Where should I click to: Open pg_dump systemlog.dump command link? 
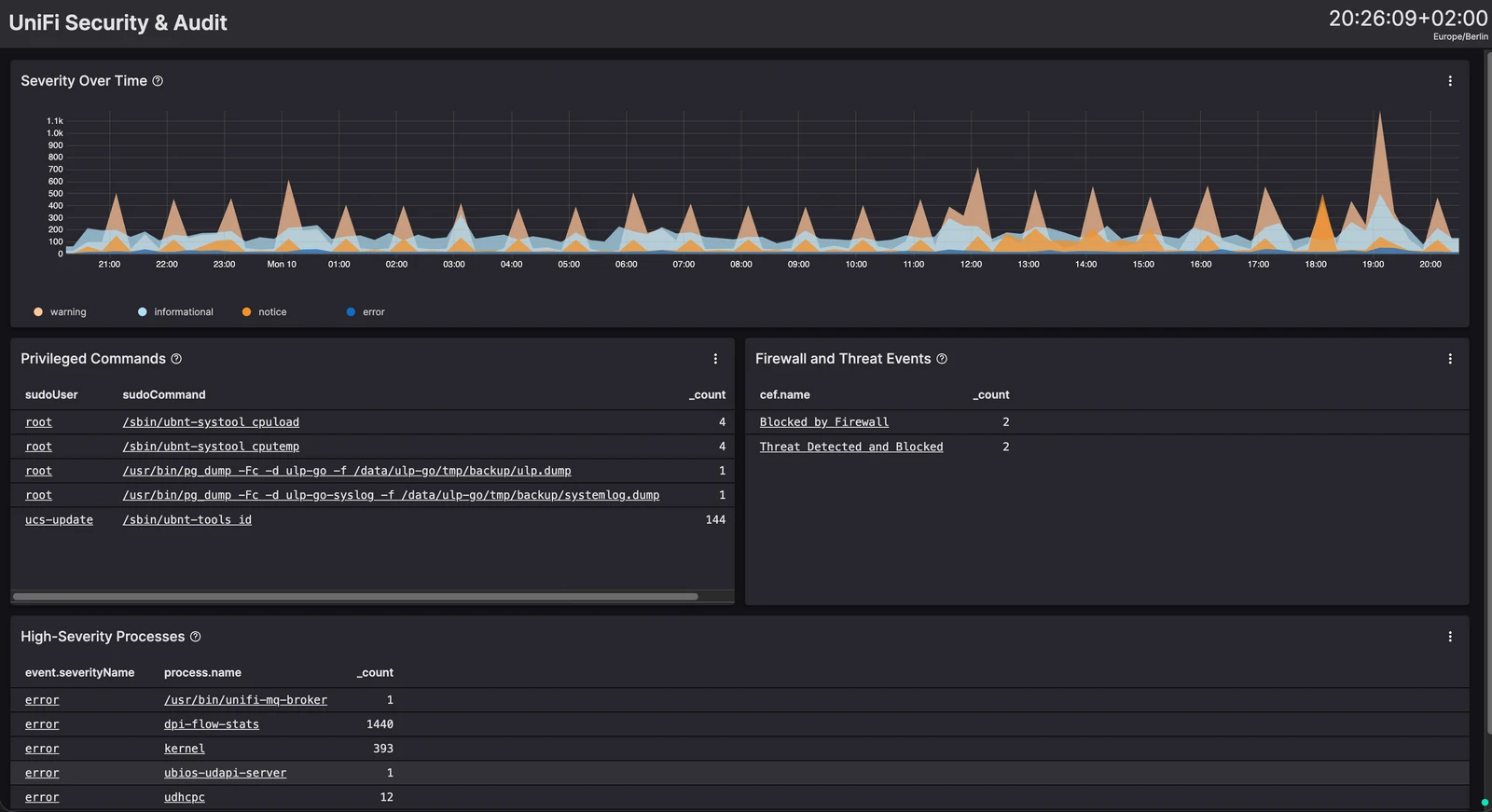(x=391, y=495)
